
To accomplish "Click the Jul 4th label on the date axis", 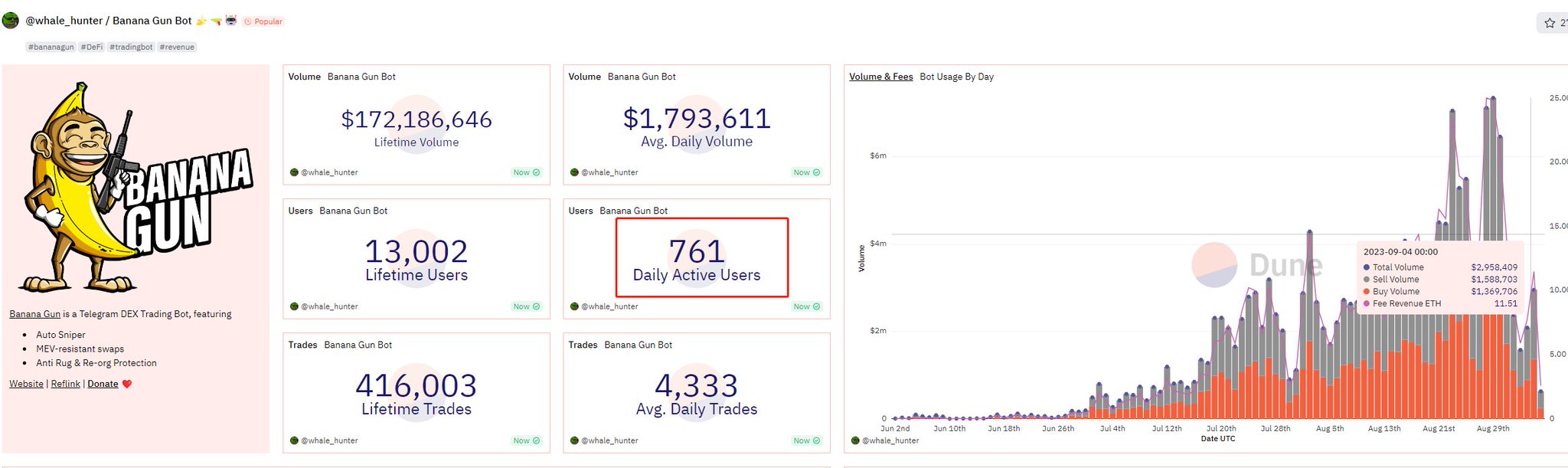I will click(x=1112, y=429).
